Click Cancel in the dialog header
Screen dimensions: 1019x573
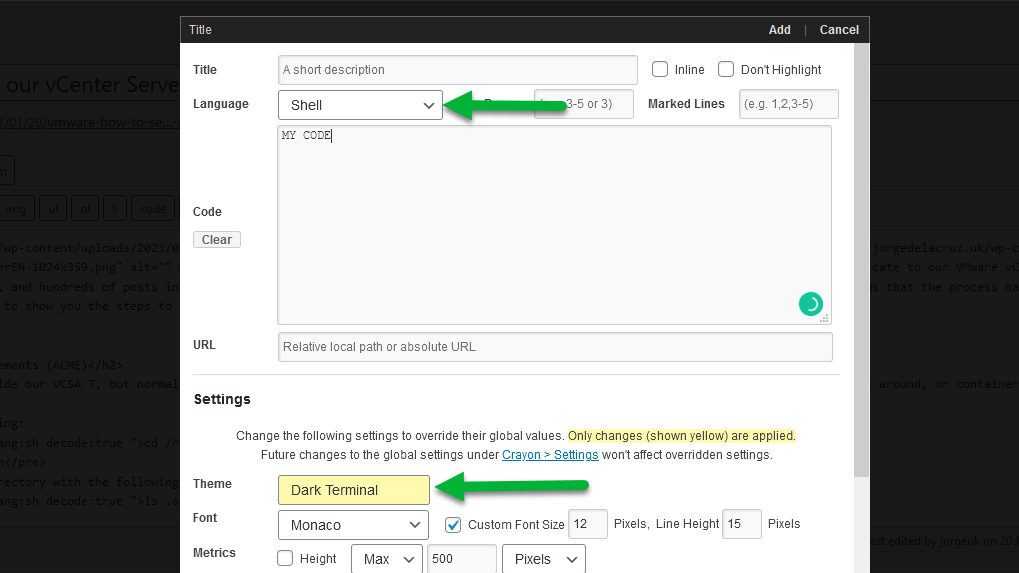pyautogui.click(x=839, y=30)
